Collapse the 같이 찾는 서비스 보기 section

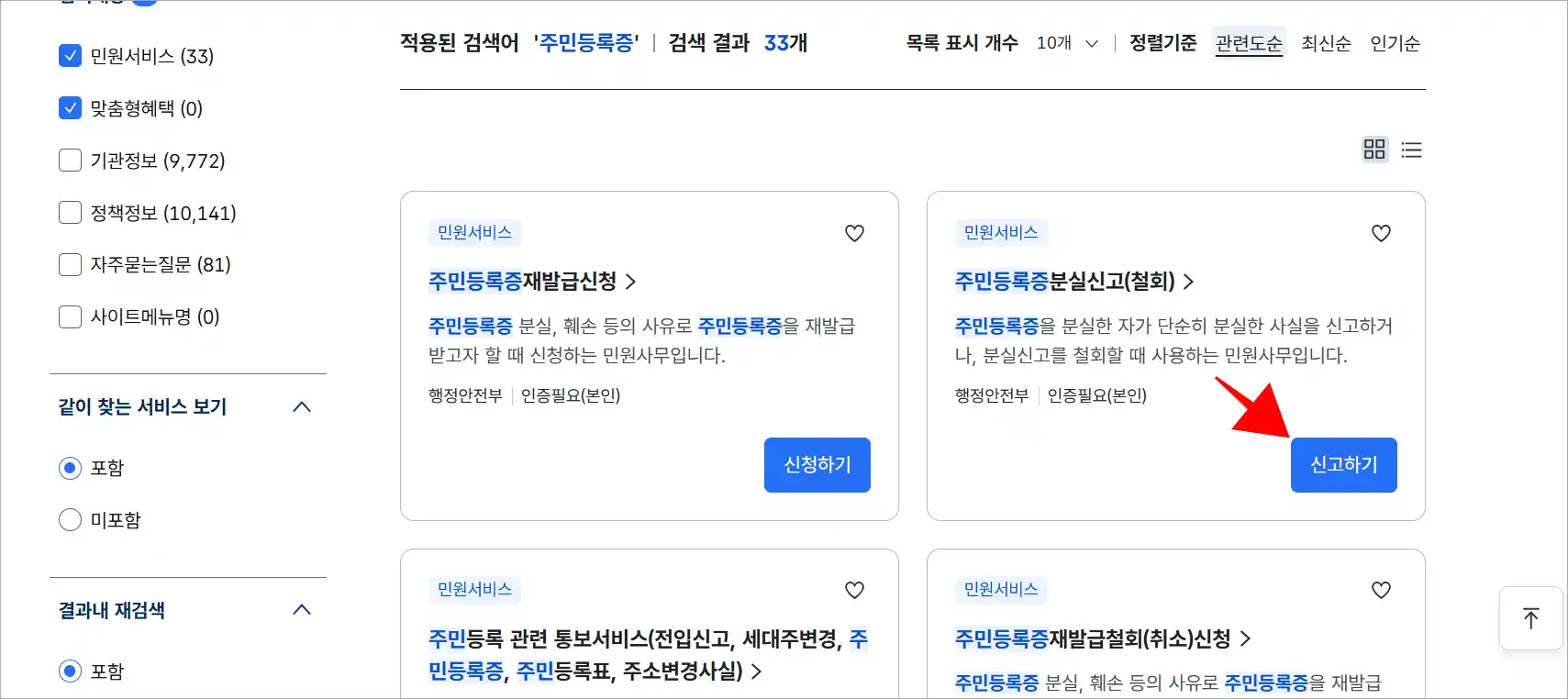(302, 406)
